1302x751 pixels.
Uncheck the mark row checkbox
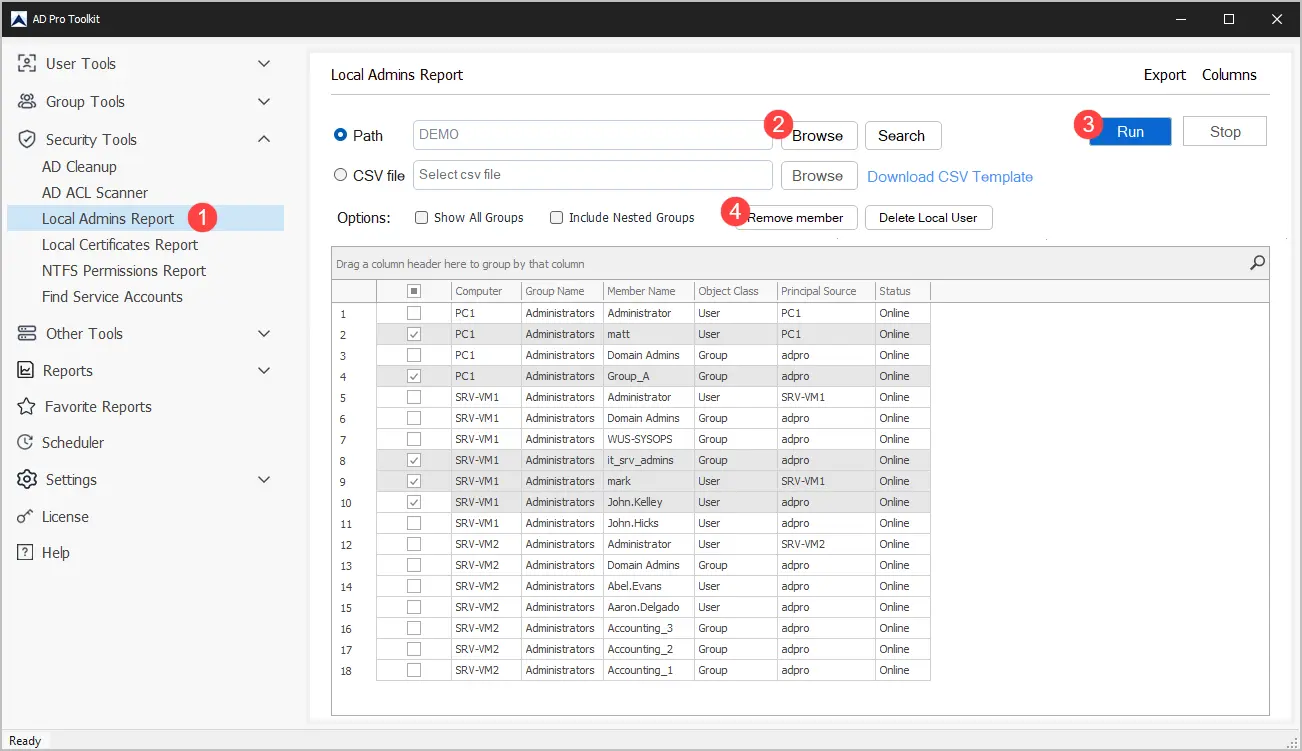414,481
